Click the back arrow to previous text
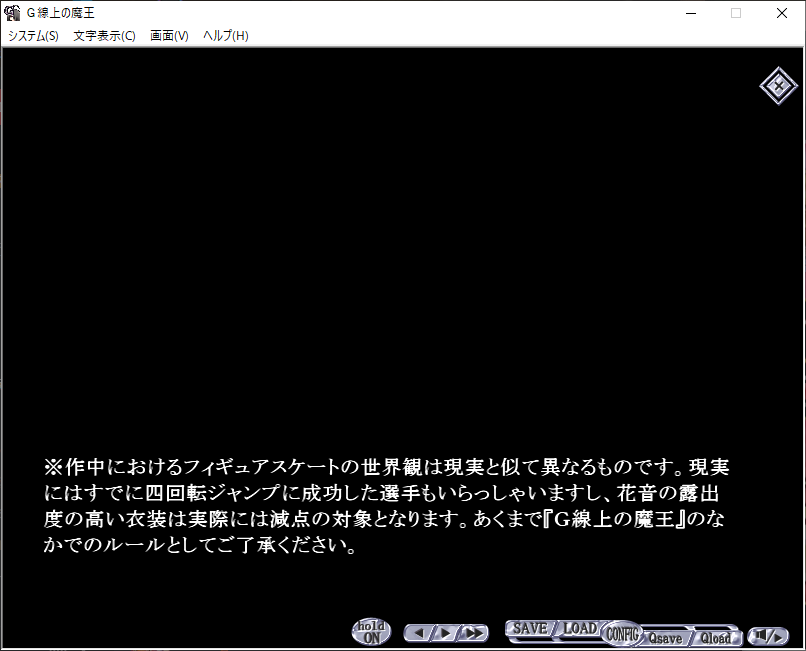The width and height of the screenshot is (806, 651). pyautogui.click(x=419, y=633)
